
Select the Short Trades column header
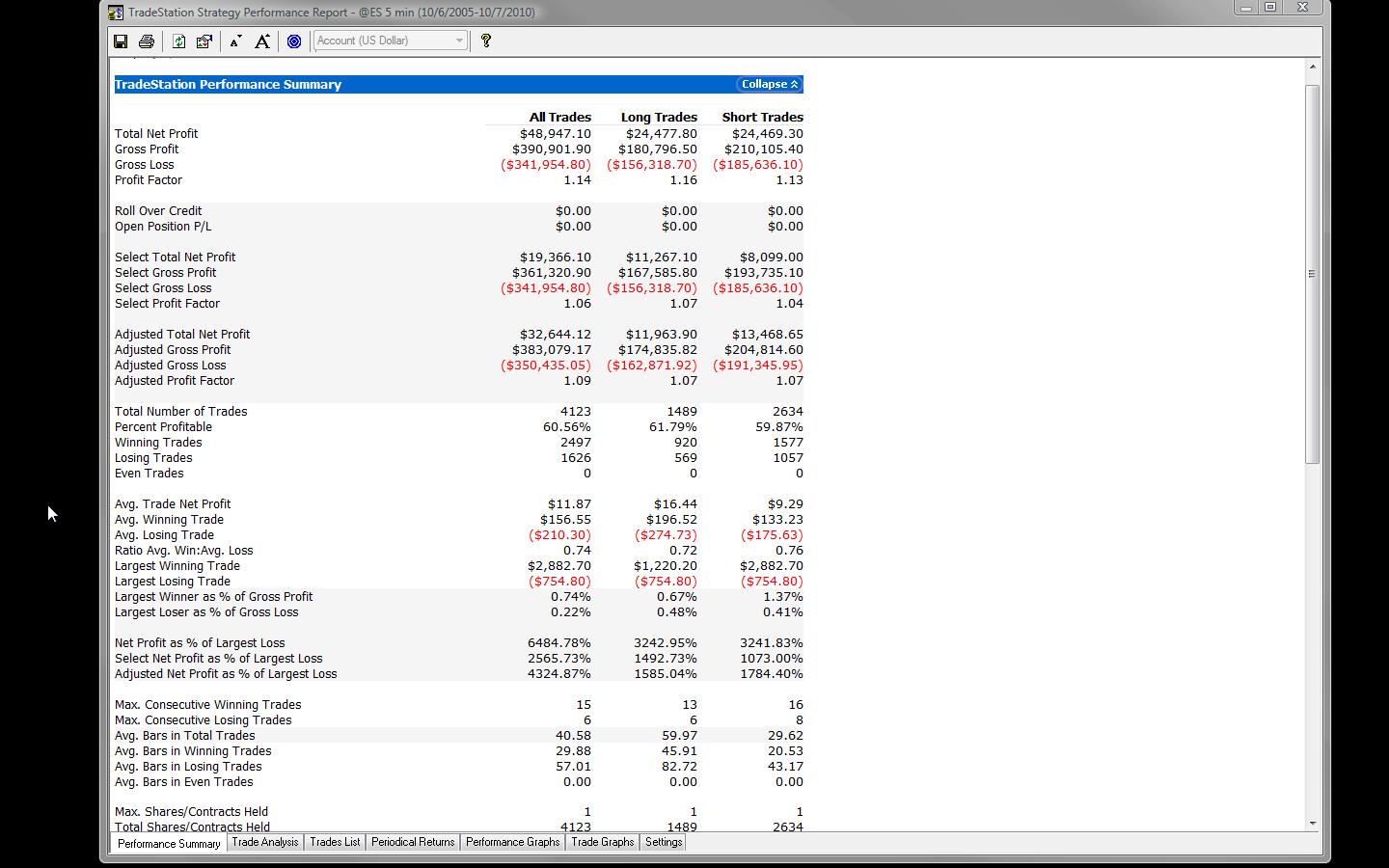[x=763, y=117]
